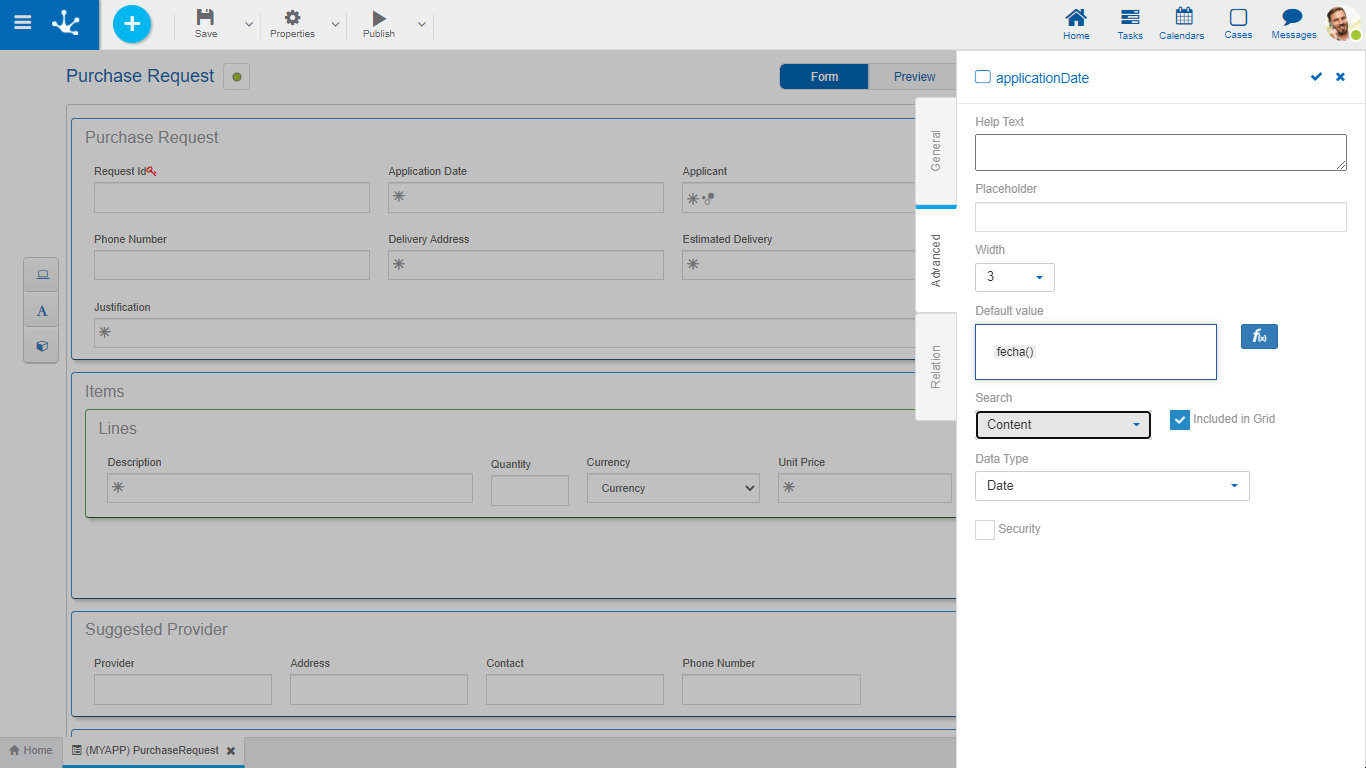1366x768 pixels.
Task: Confirm applicationDate changes with the checkmark
Action: tap(1316, 77)
